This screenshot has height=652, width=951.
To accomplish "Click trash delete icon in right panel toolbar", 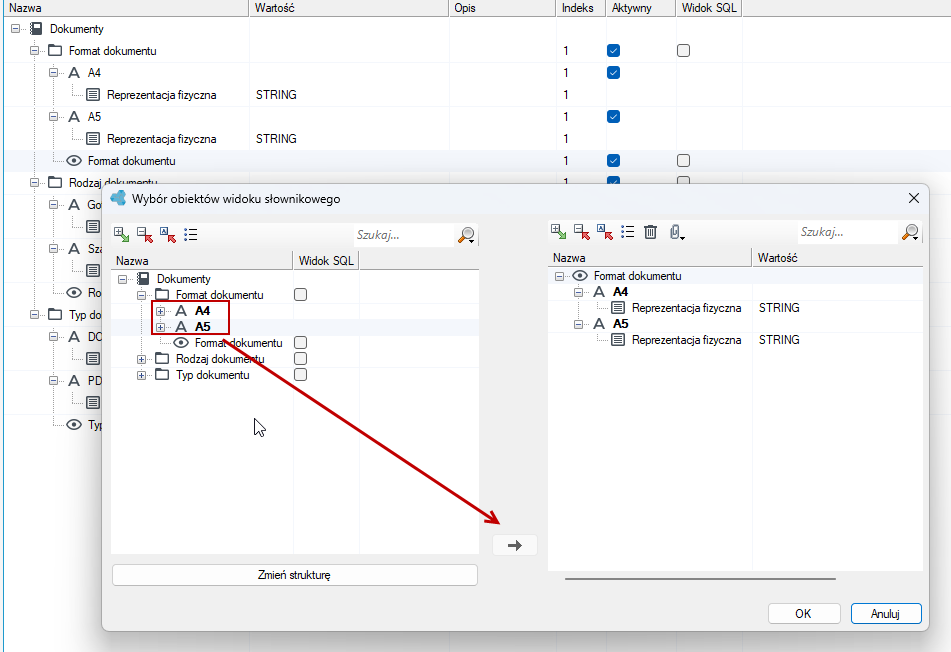I will (650, 232).
